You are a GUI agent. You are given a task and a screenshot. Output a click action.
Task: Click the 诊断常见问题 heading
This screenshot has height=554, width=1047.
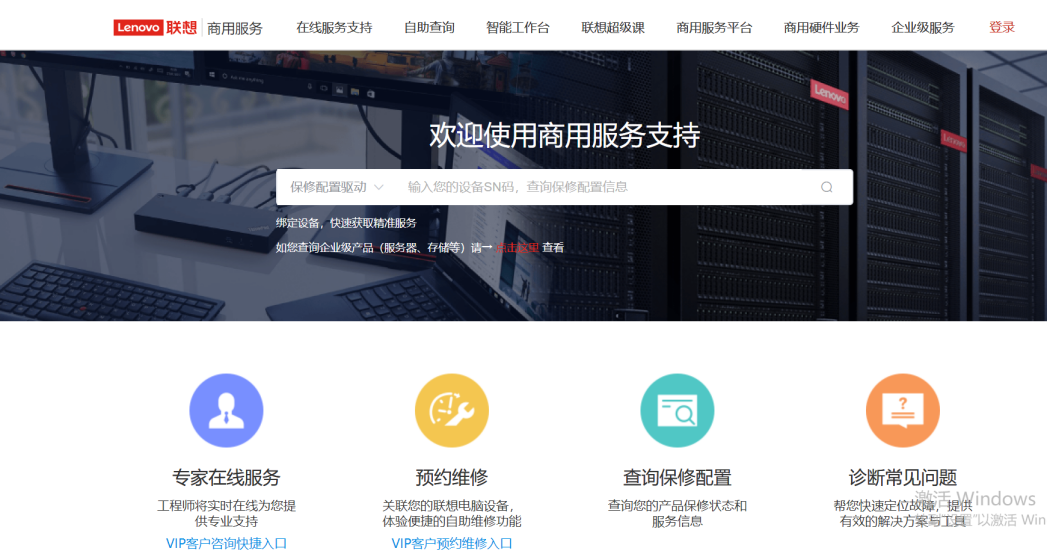coord(903,477)
